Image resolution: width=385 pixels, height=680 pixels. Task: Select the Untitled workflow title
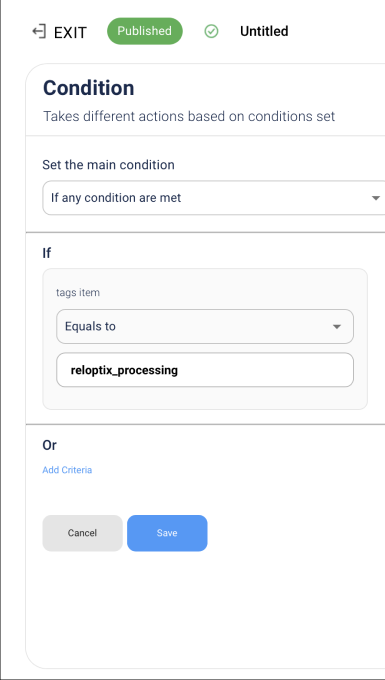tap(264, 31)
